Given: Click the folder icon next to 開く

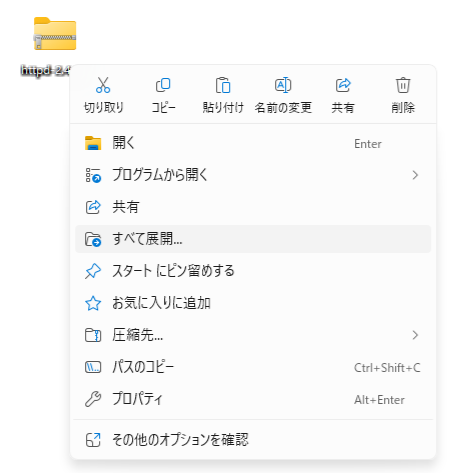Looking at the screenshot, I should [x=93, y=143].
